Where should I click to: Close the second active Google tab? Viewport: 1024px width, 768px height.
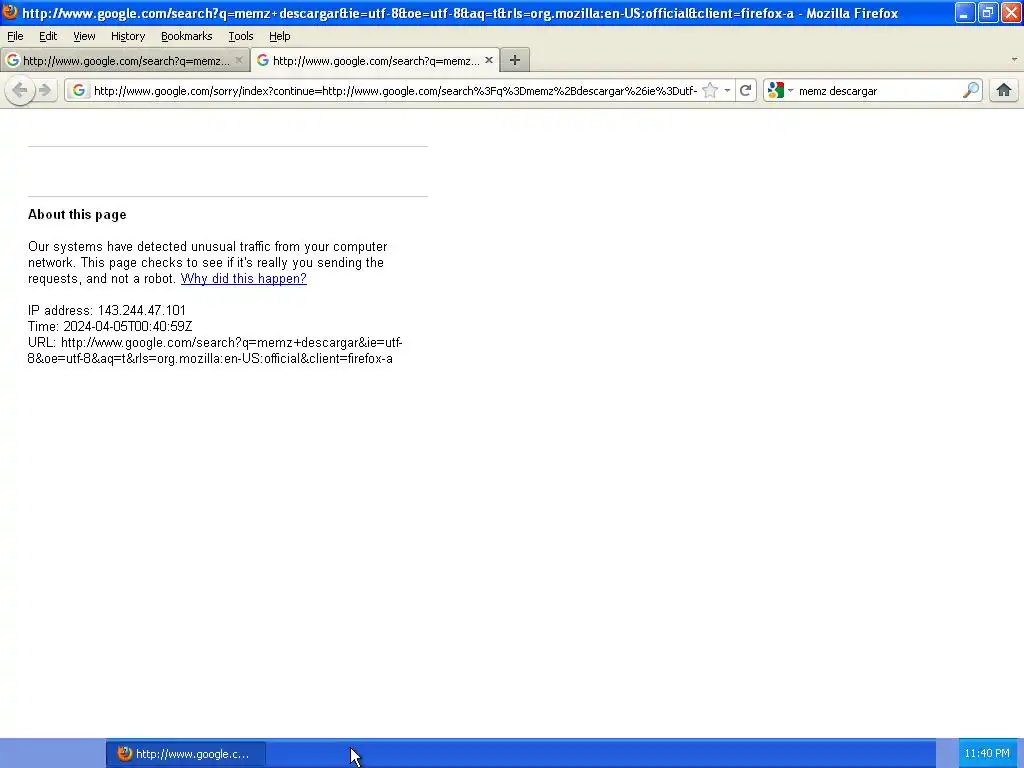click(x=488, y=60)
